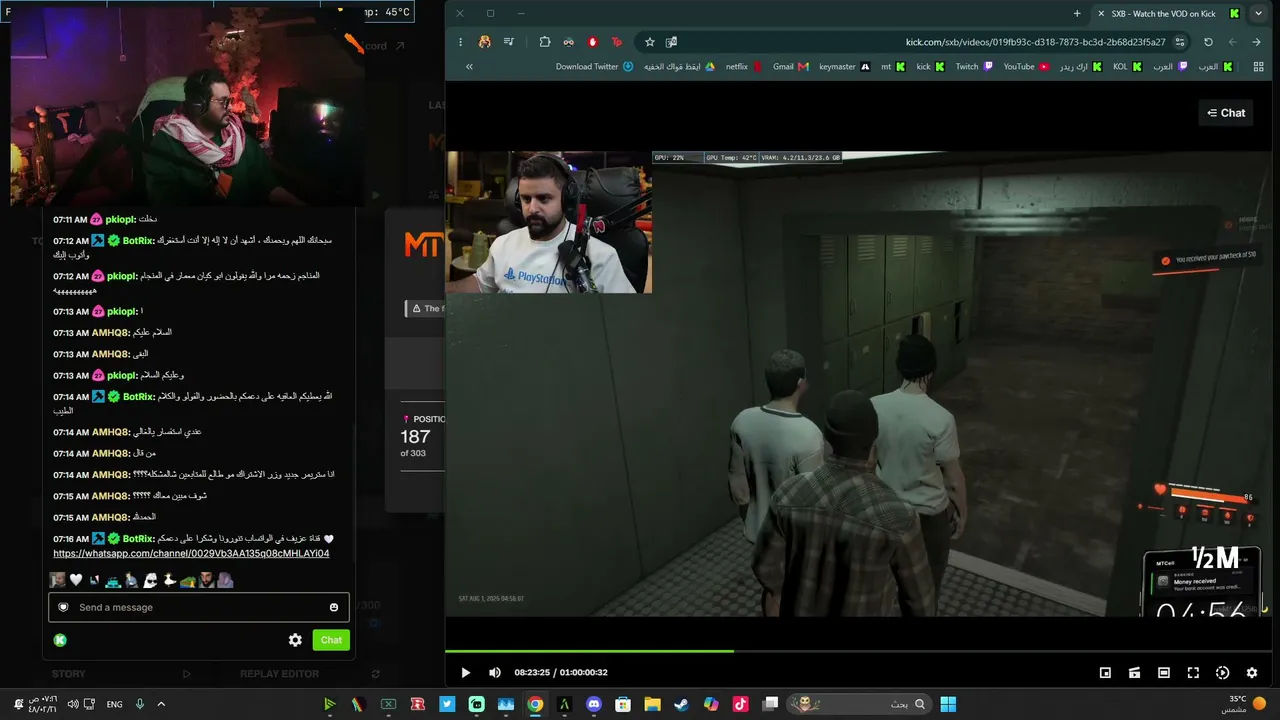Image resolution: width=1280 pixels, height=720 pixels.
Task: Select the white heart quick emote
Action: coord(76,580)
